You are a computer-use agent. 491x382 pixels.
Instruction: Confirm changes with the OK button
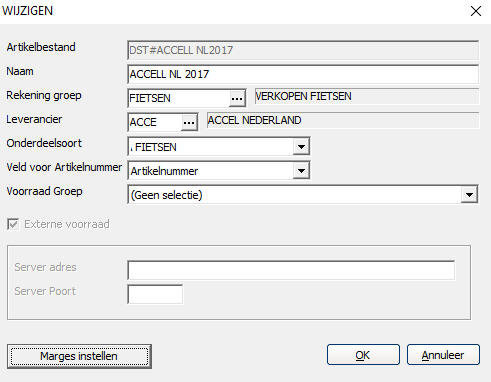(x=363, y=355)
